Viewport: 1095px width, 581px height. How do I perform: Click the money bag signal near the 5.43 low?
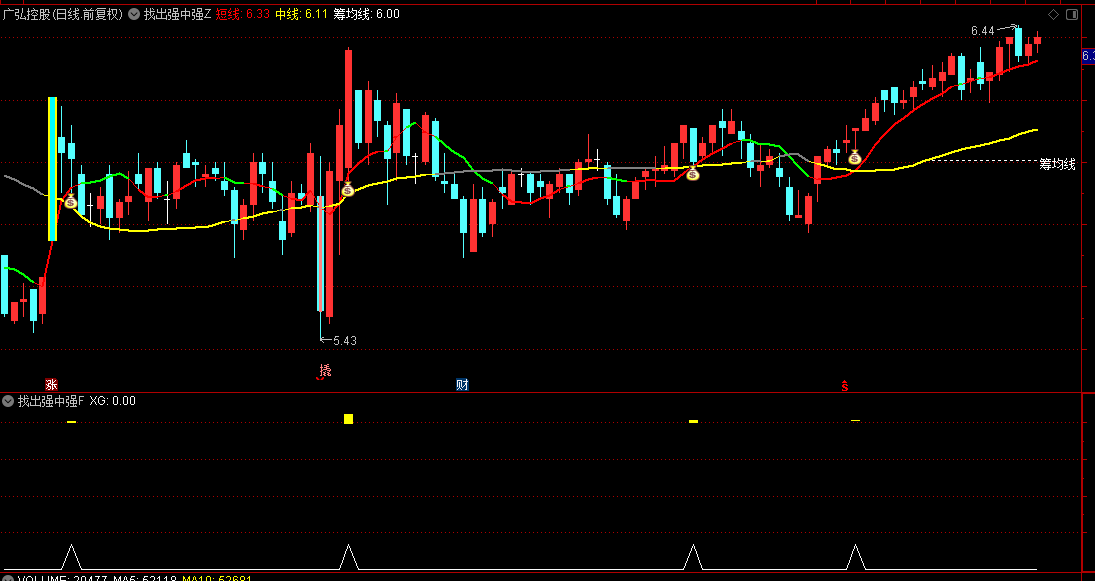(347, 189)
